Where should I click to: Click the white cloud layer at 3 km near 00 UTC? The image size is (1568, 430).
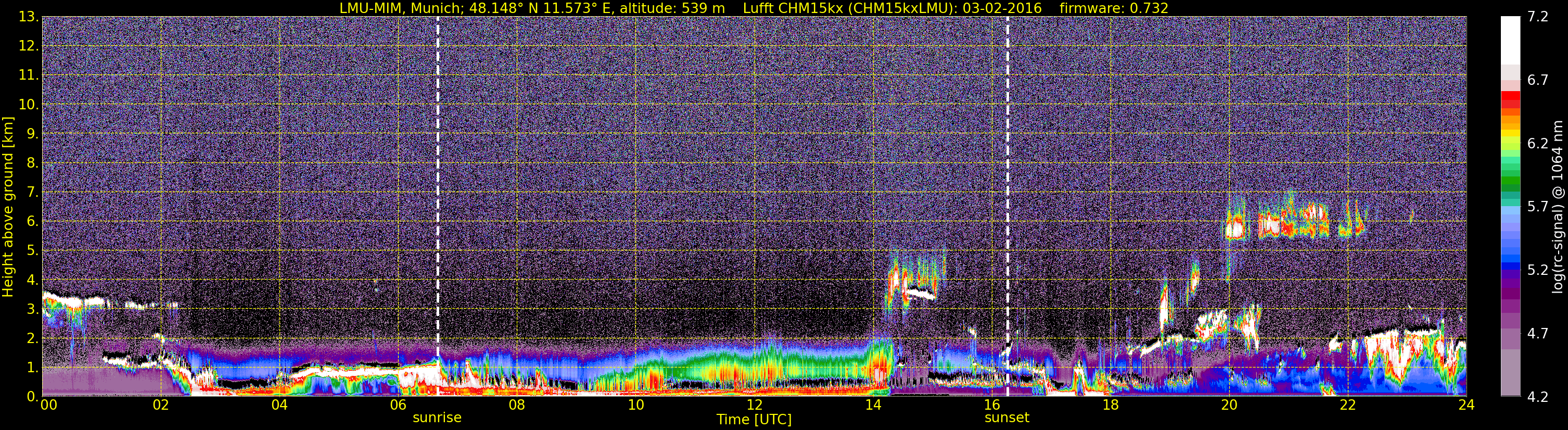point(73,300)
